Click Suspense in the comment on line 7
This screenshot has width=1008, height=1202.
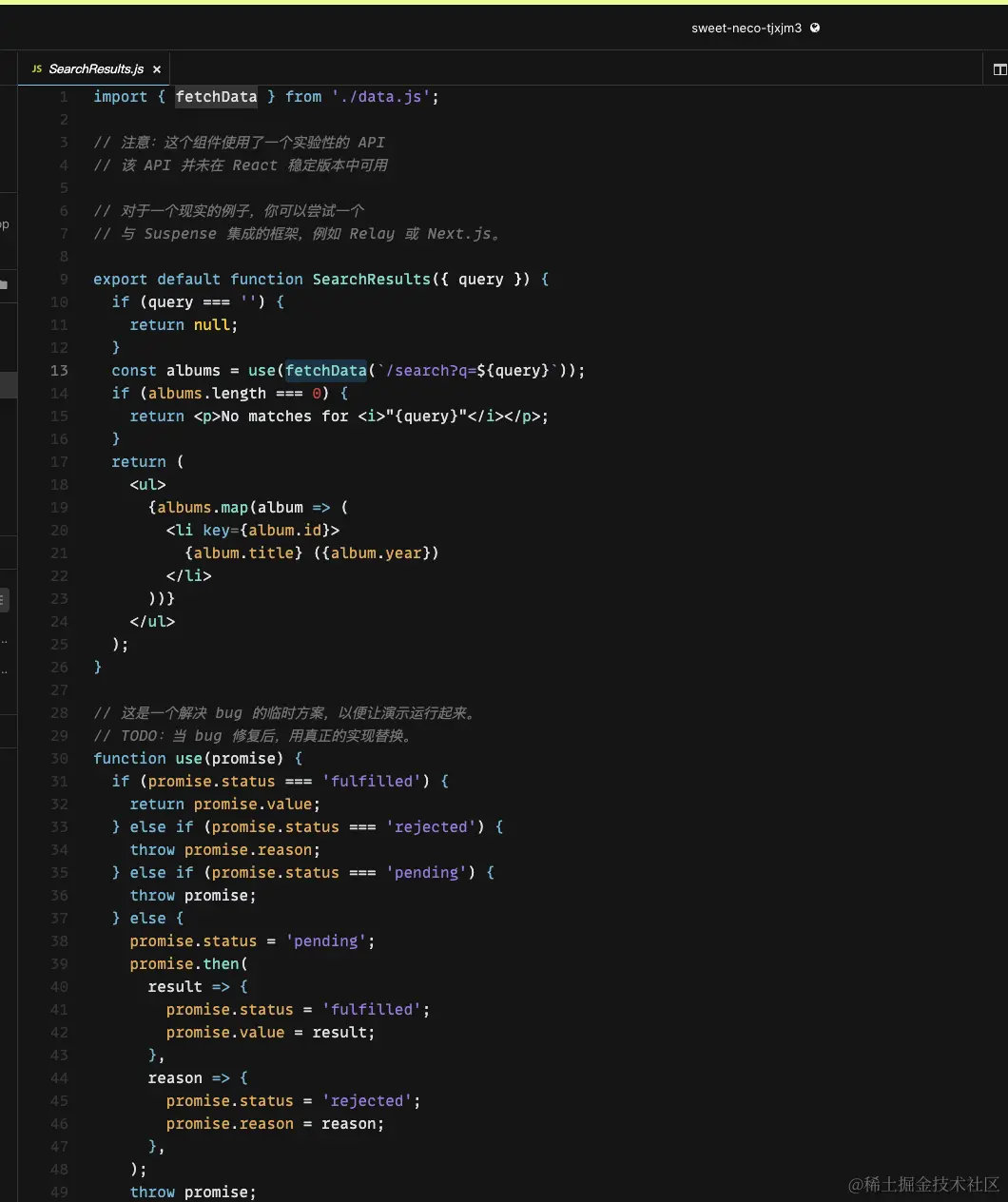[x=181, y=234]
